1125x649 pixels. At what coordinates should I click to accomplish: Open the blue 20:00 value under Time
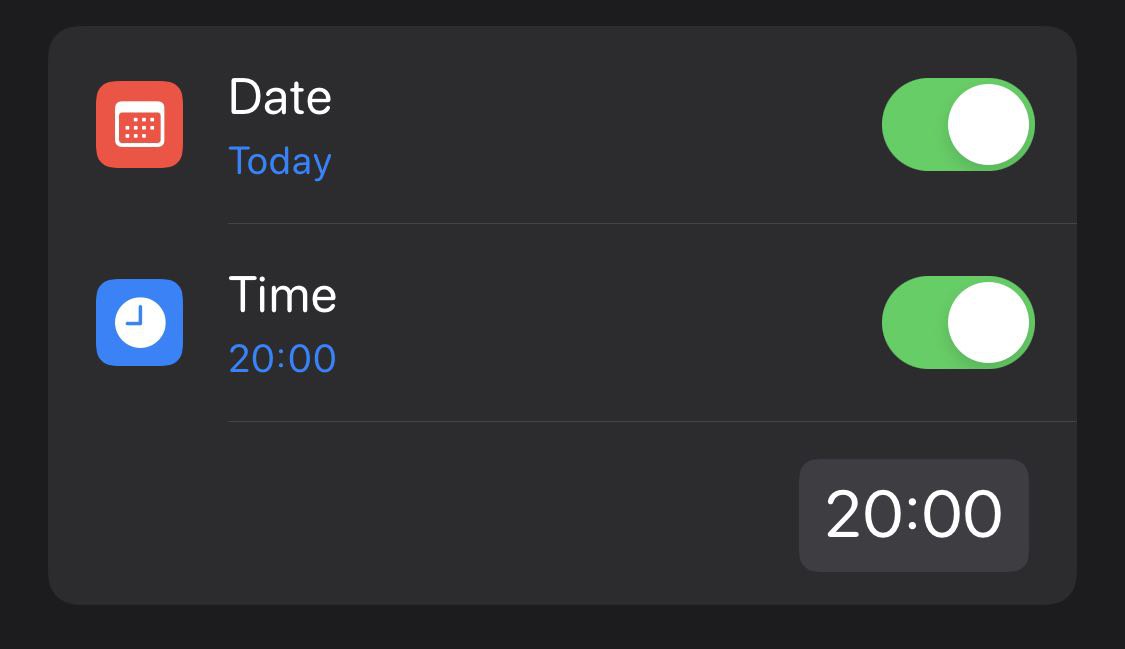[282, 358]
